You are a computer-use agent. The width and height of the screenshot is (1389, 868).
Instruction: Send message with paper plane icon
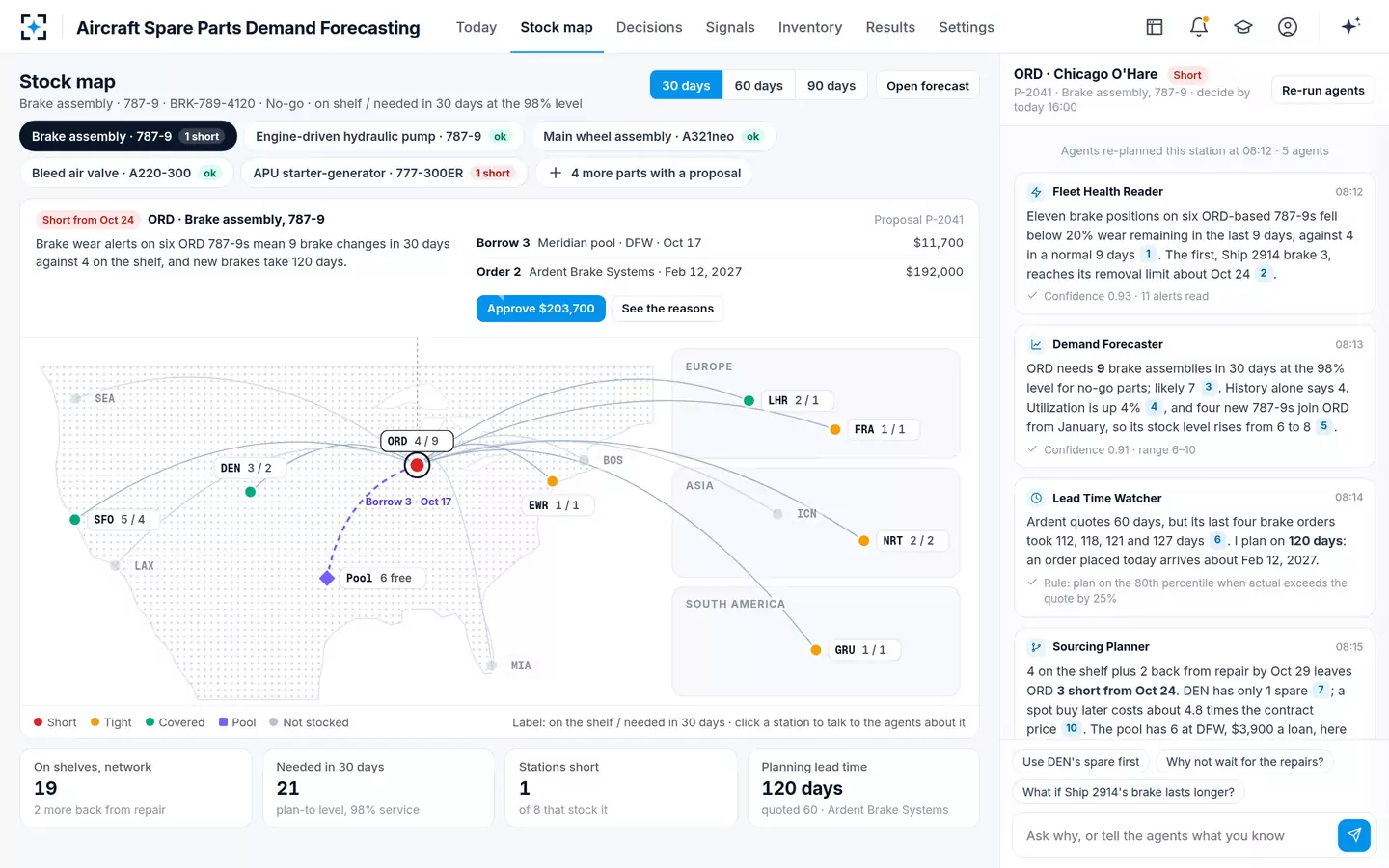tap(1354, 835)
